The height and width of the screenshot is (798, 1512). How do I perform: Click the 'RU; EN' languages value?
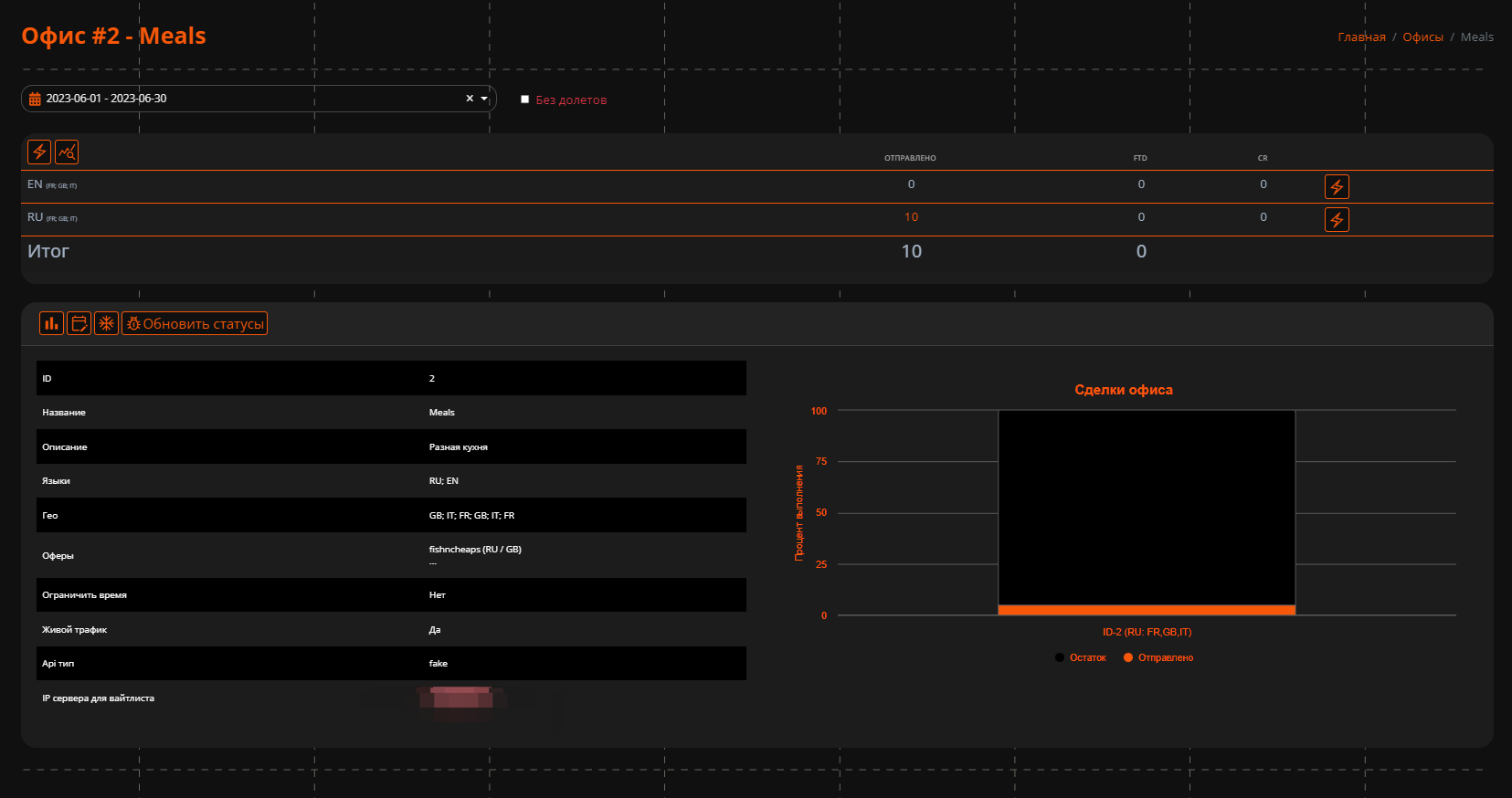point(443,481)
